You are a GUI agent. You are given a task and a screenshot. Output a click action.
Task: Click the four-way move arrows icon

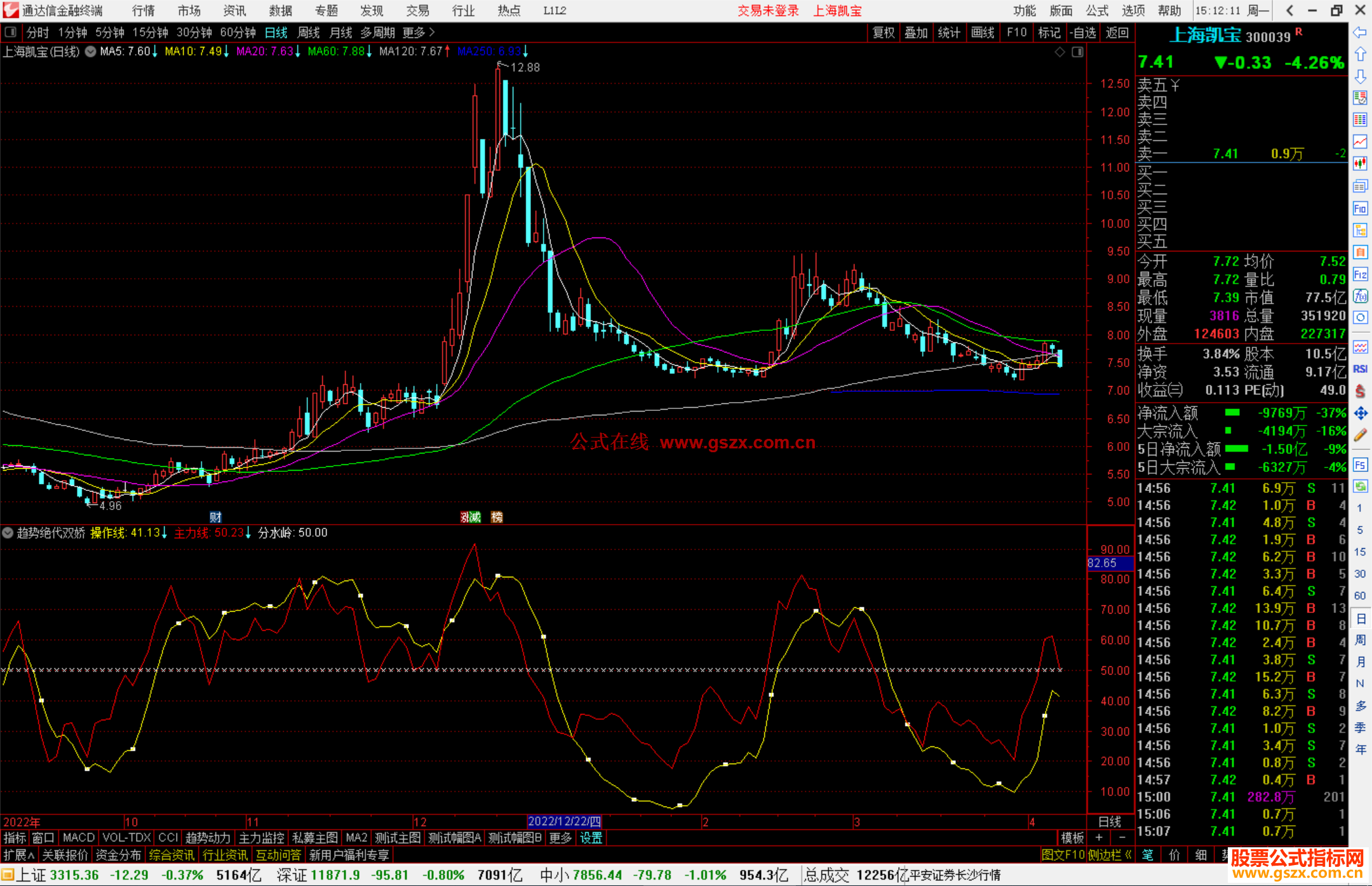point(1360,413)
